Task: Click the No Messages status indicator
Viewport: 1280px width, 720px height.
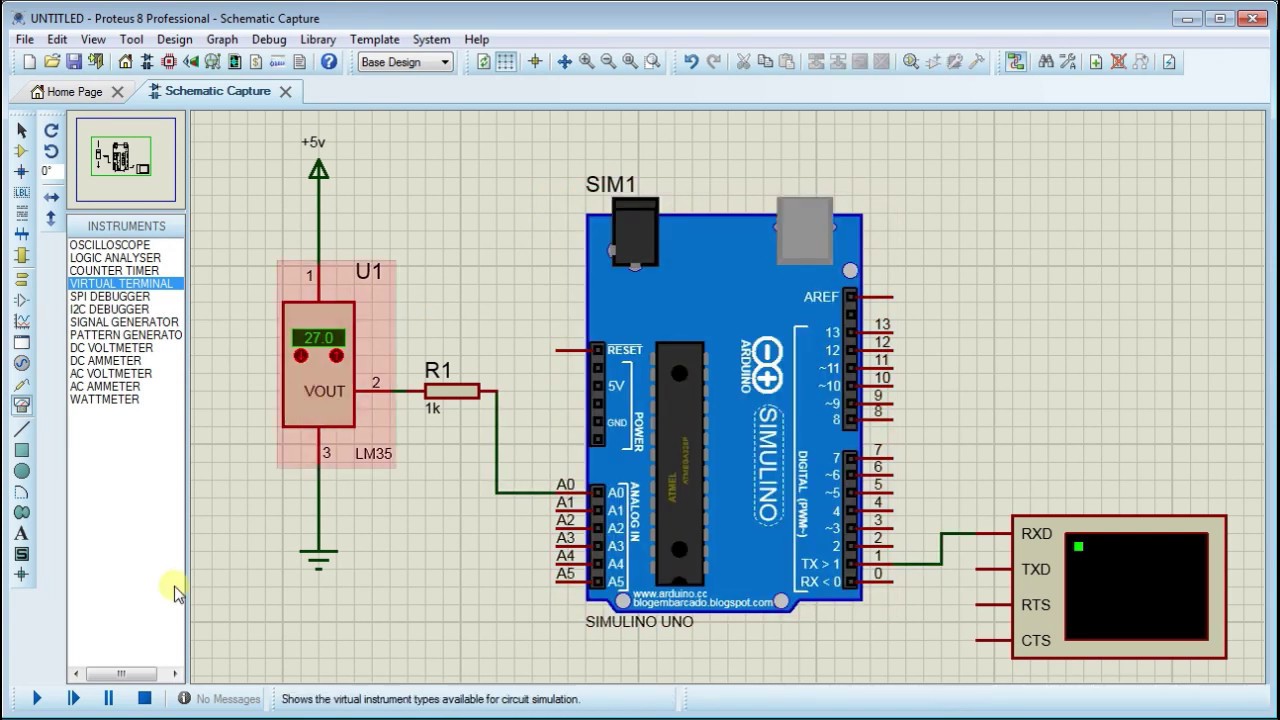Action: [220, 699]
